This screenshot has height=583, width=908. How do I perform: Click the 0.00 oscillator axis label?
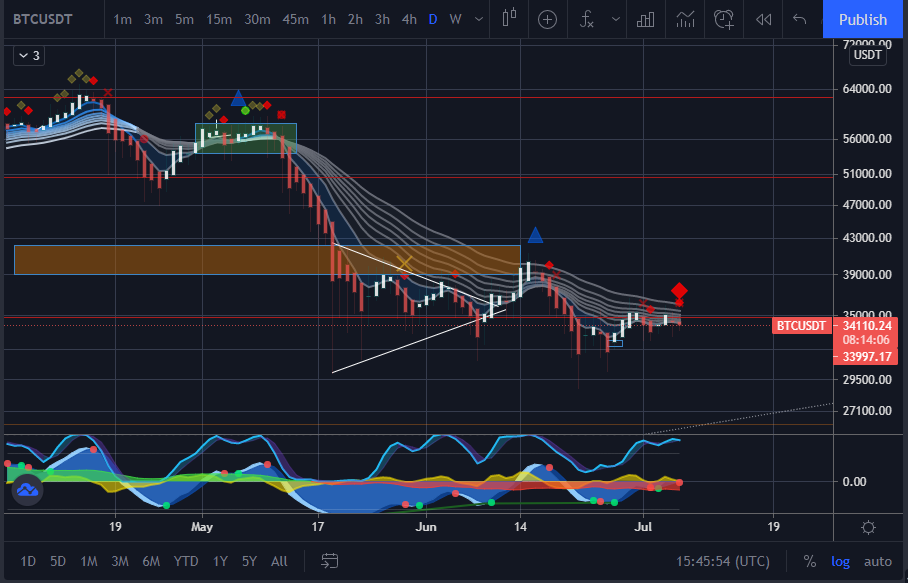(x=855, y=481)
